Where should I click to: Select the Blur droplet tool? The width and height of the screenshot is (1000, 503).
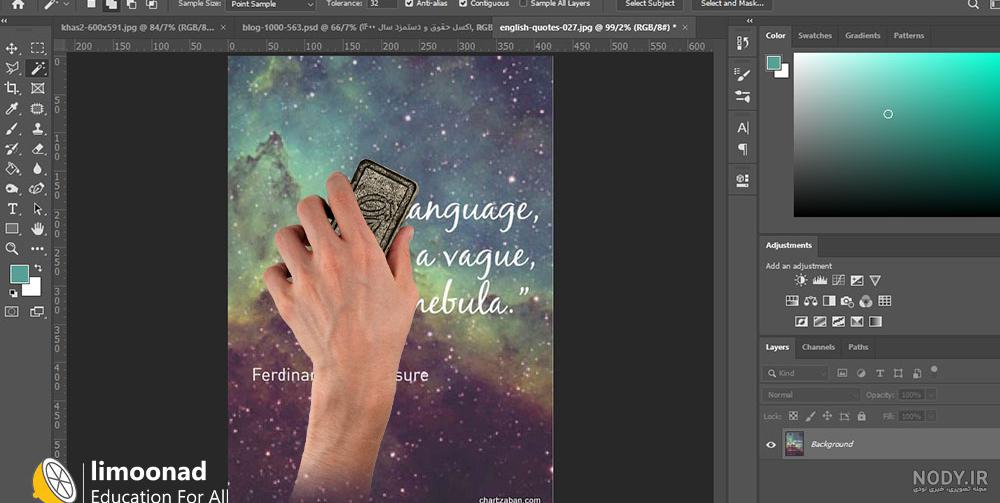point(38,168)
